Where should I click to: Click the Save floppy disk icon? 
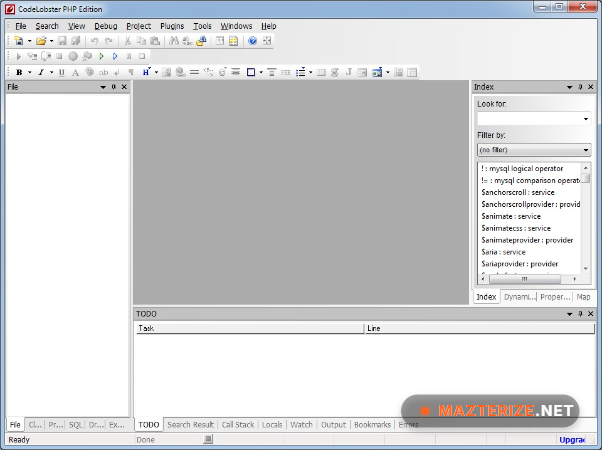[62, 41]
